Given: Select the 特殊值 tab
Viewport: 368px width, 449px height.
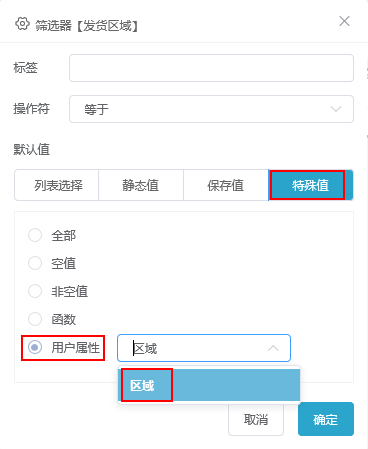Looking at the screenshot, I should tap(311, 185).
